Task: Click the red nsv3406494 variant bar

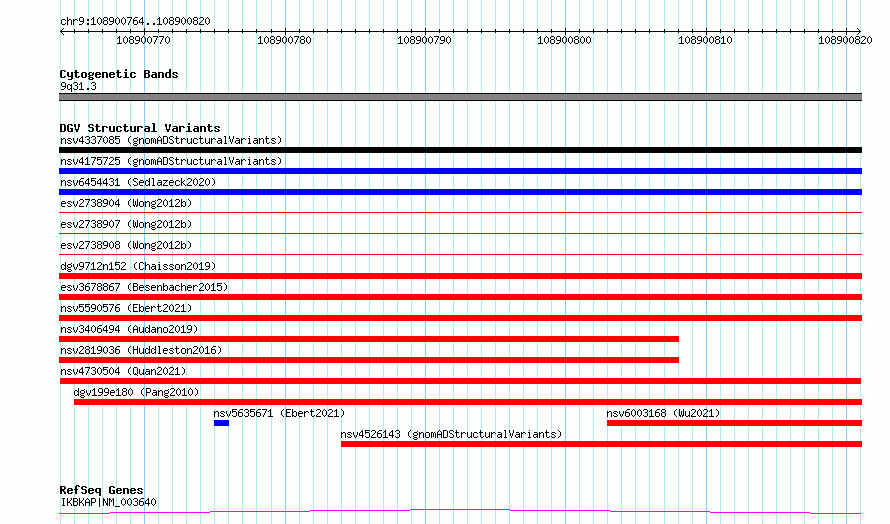Action: click(369, 339)
